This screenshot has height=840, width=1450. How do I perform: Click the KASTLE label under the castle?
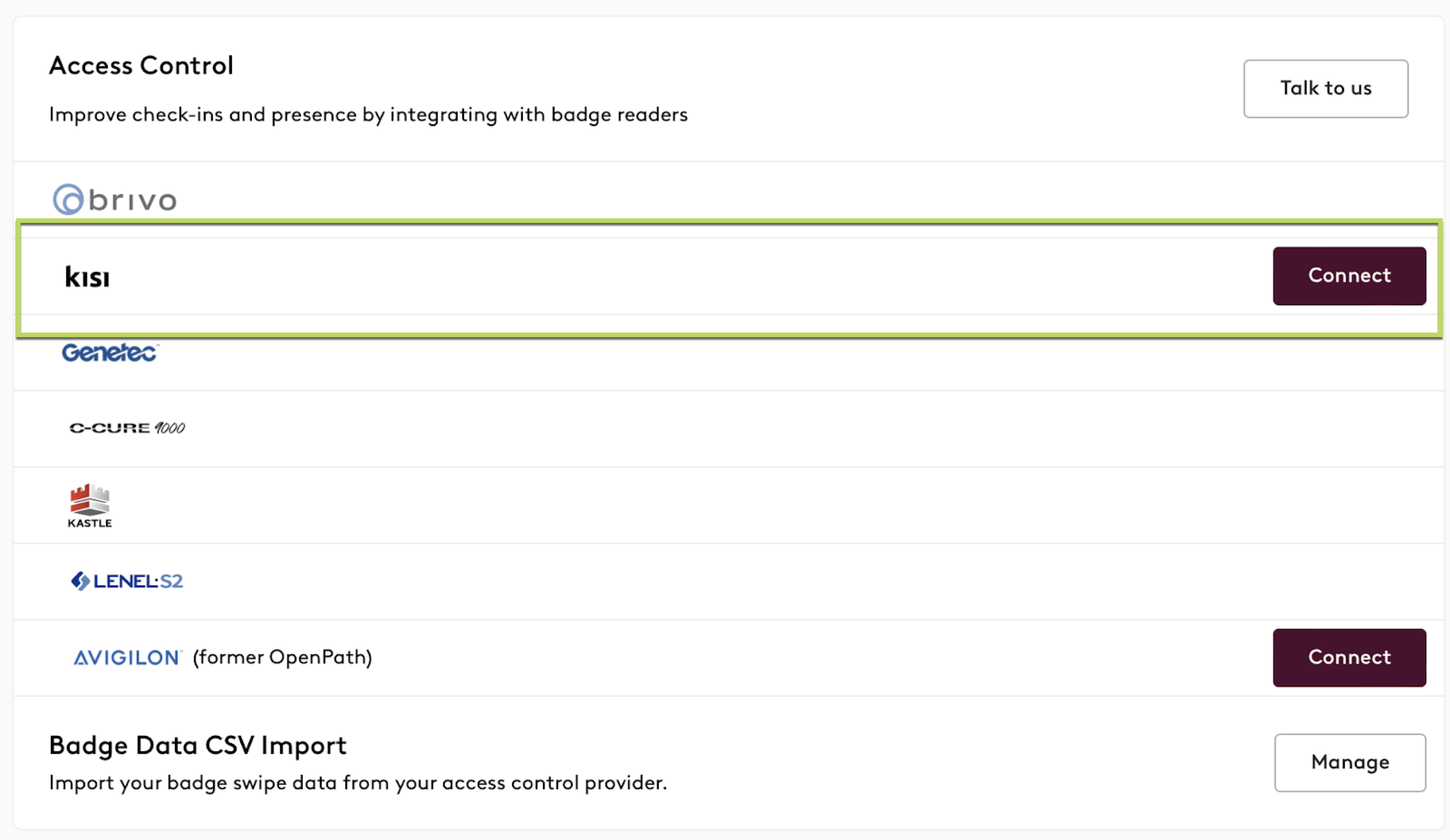[90, 523]
